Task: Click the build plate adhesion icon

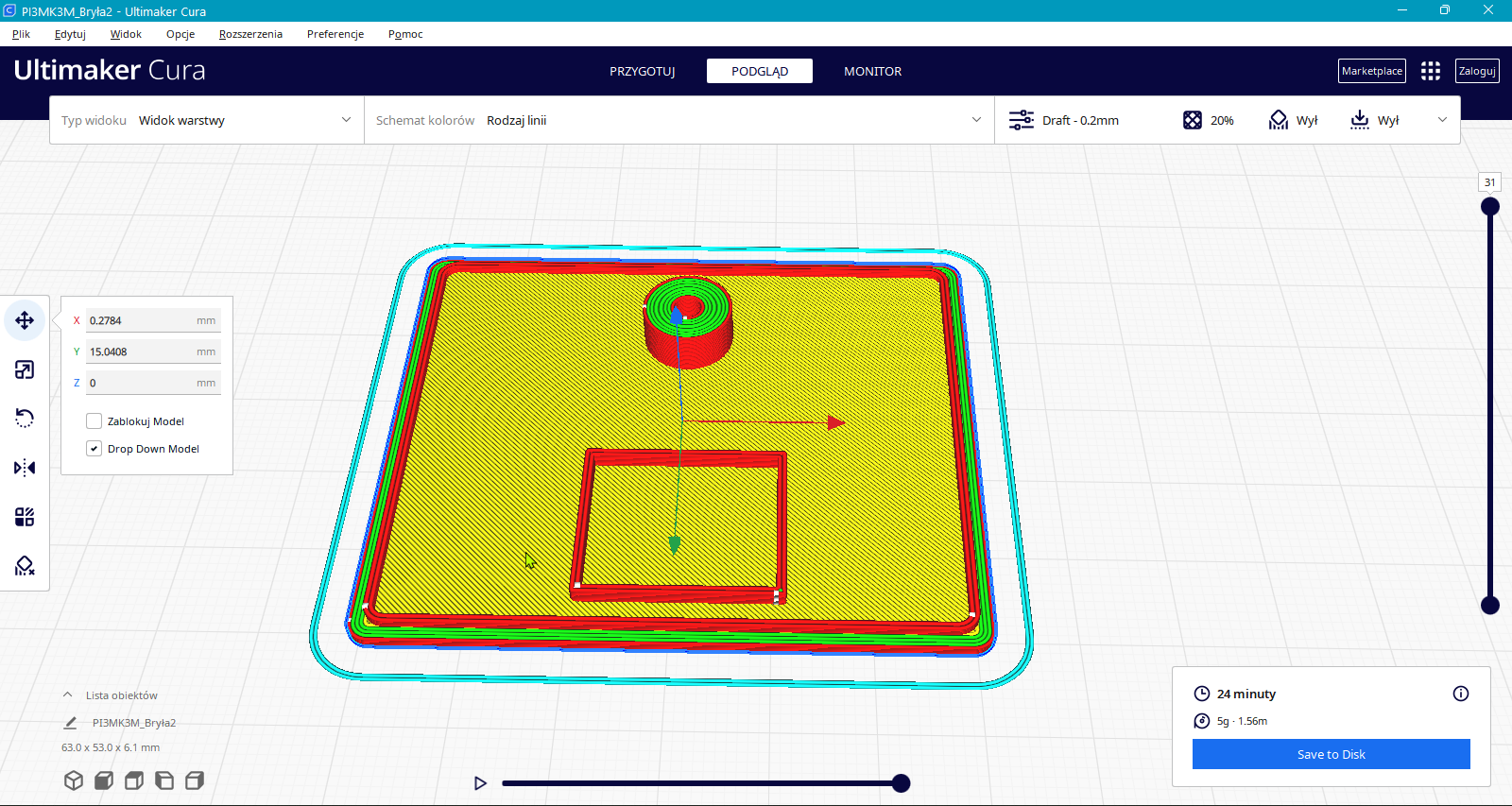Action: 1360,120
